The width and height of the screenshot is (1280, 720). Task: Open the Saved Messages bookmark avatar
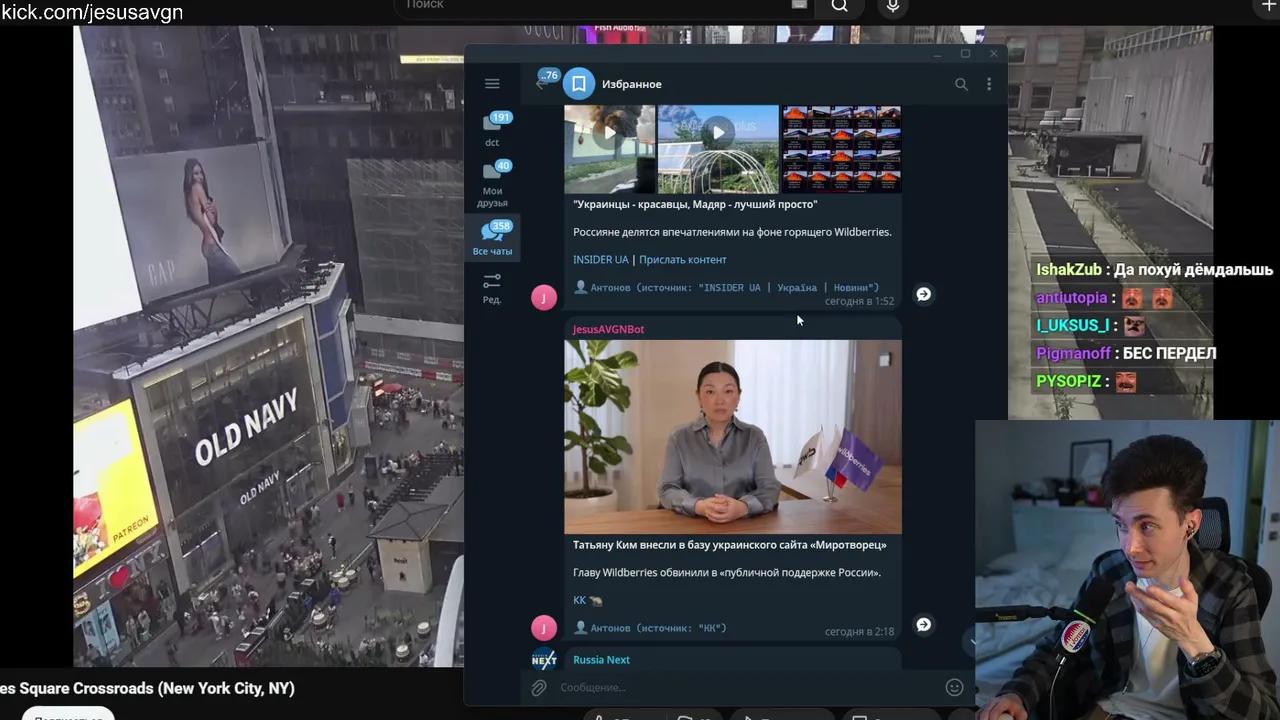[579, 84]
